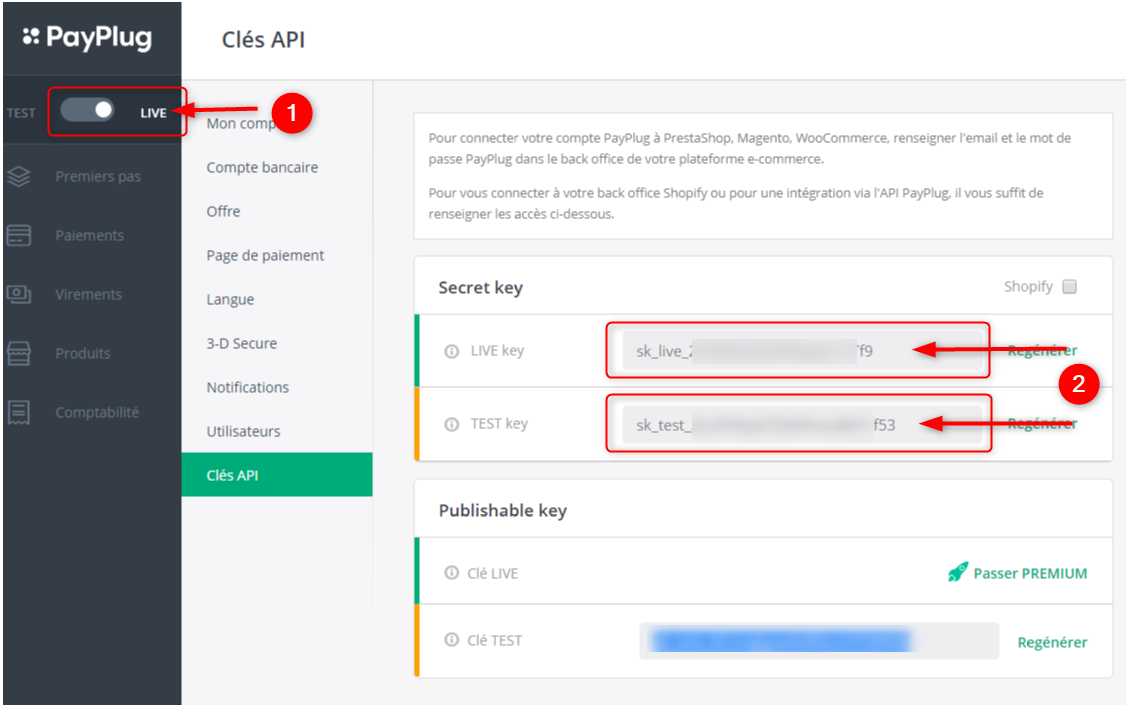Click the publishable Clé TEST field
The image size is (1126, 705).
(x=819, y=640)
